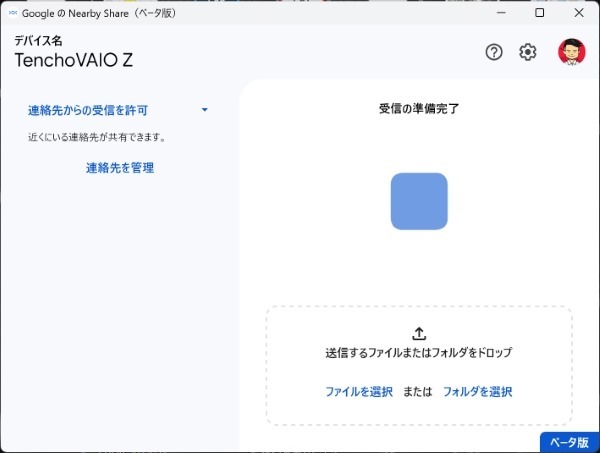Click the Nearby Share app icon in title bar
The height and width of the screenshot is (453, 600).
click(13, 13)
